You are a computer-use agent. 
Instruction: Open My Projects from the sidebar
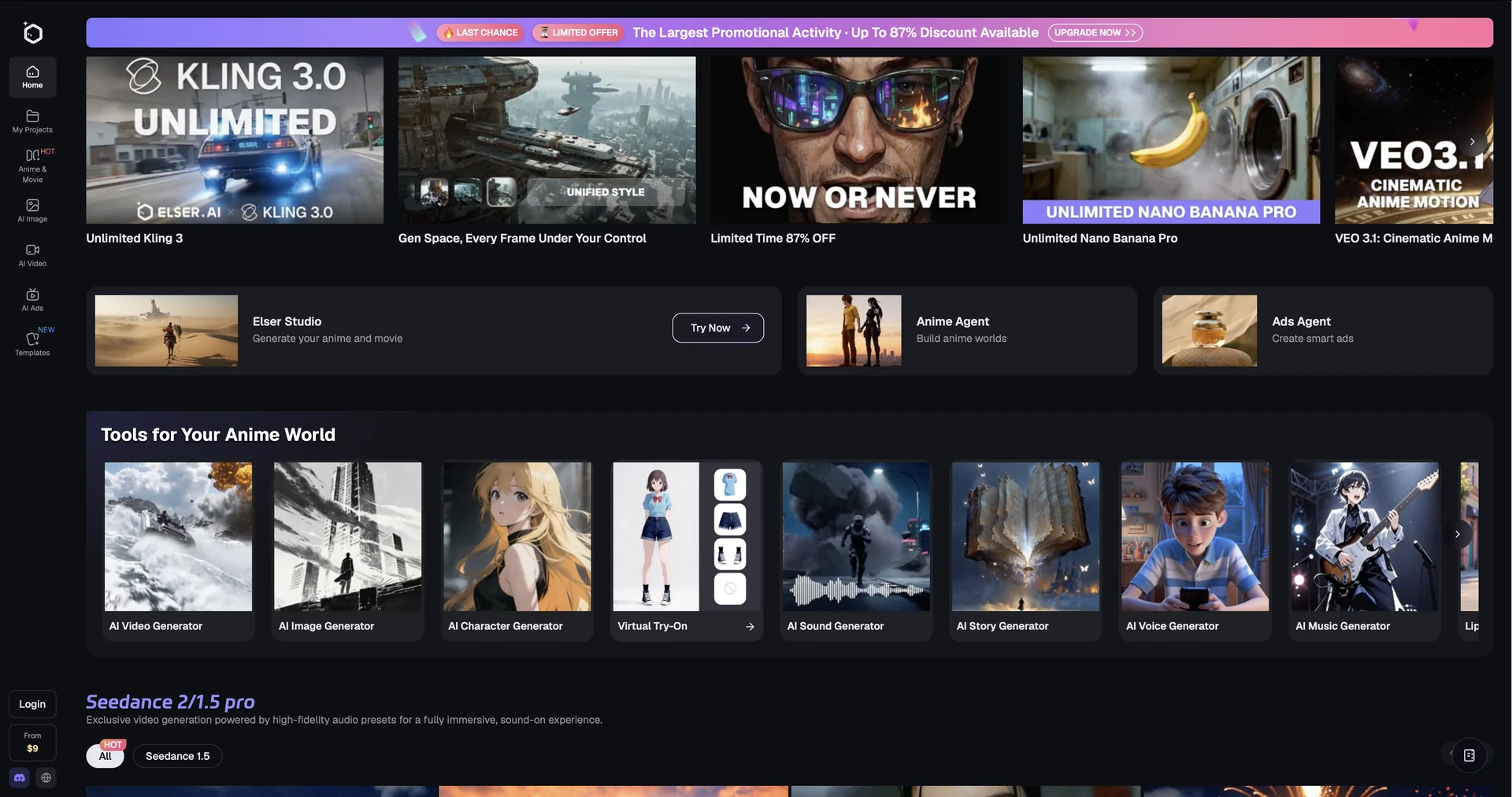tap(32, 121)
